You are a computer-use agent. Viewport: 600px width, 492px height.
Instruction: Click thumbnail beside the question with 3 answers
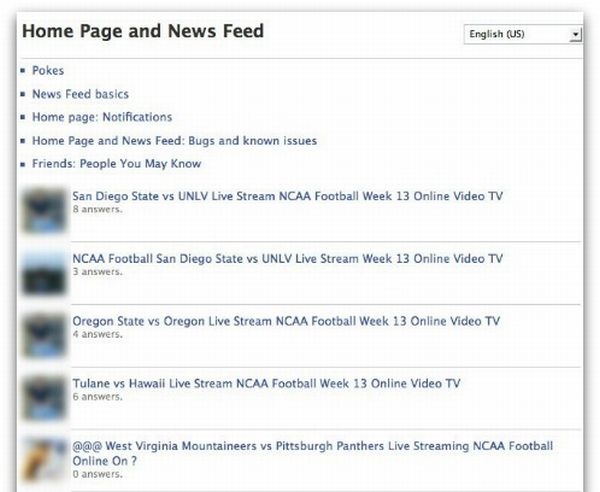[43, 272]
